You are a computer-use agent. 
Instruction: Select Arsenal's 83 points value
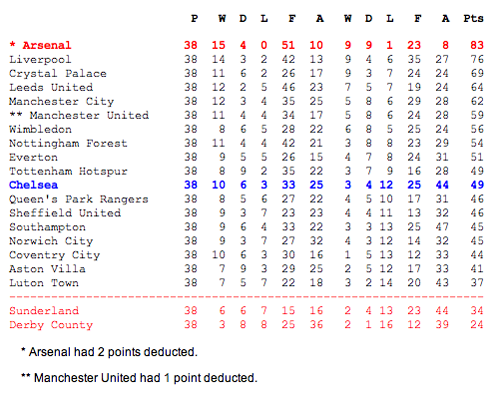(477, 45)
